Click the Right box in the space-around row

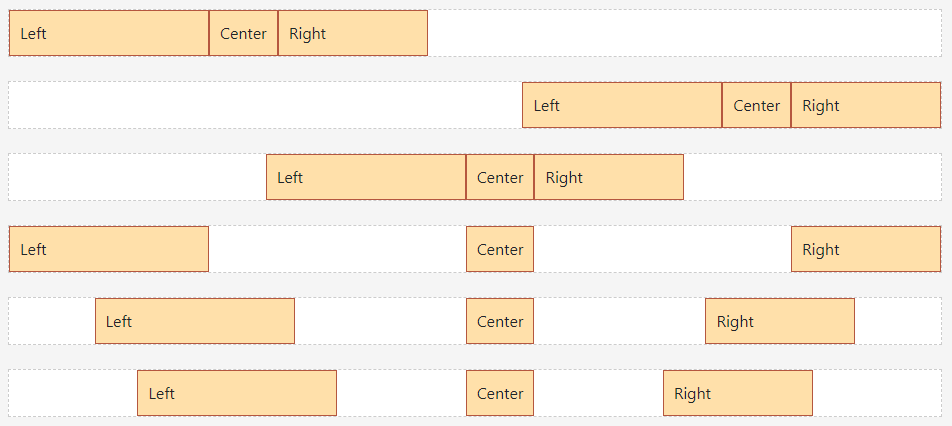tap(780, 321)
